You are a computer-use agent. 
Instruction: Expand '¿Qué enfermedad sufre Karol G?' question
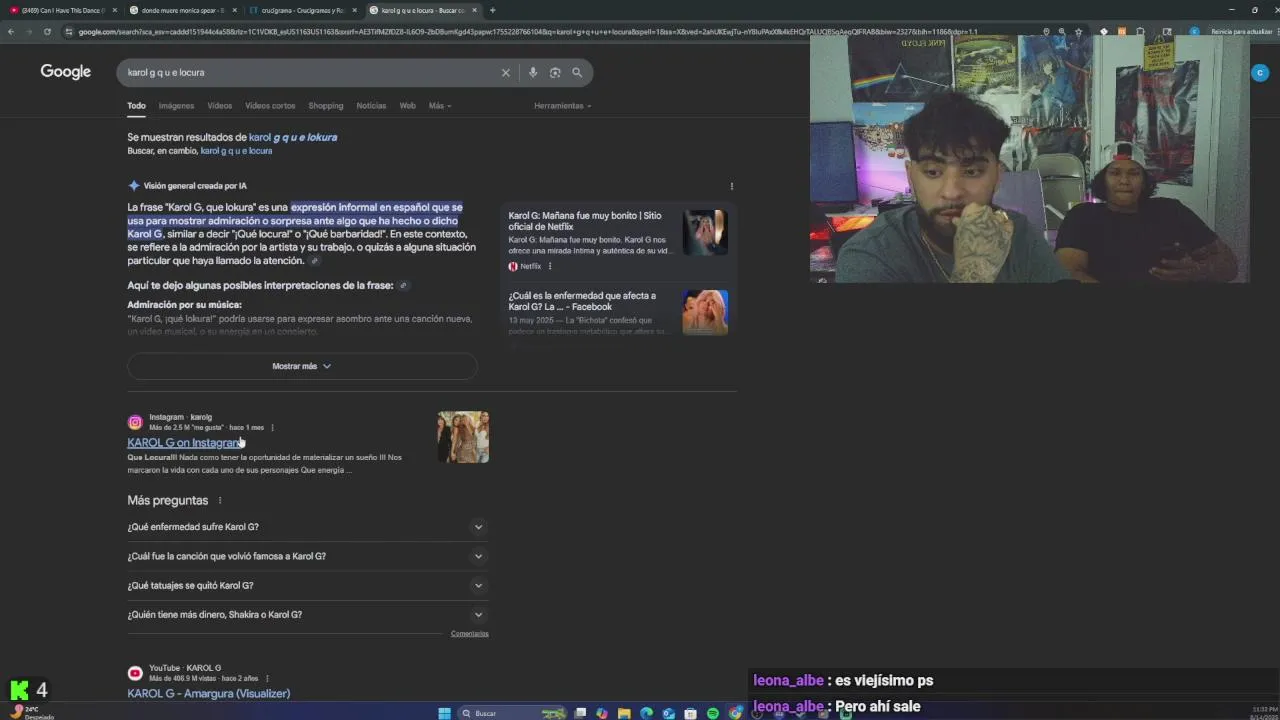coord(306,527)
